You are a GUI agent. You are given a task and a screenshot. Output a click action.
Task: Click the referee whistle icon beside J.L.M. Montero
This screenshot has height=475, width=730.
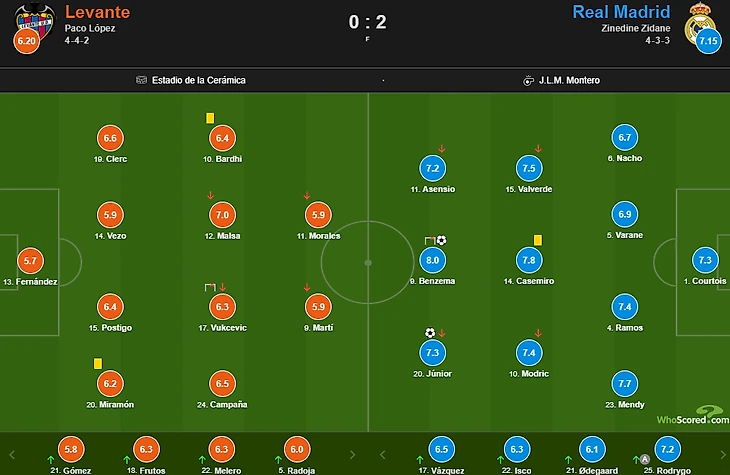528,80
